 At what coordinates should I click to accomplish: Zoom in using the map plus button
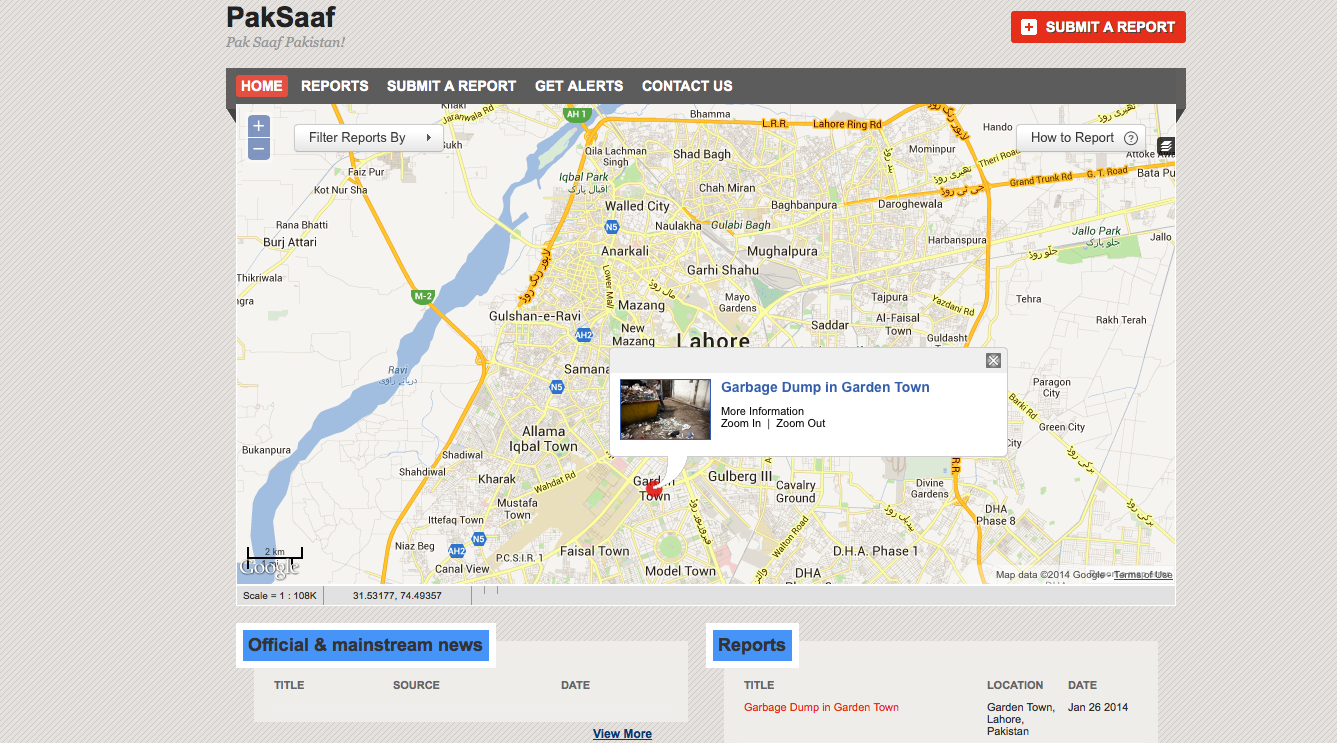coord(259,126)
